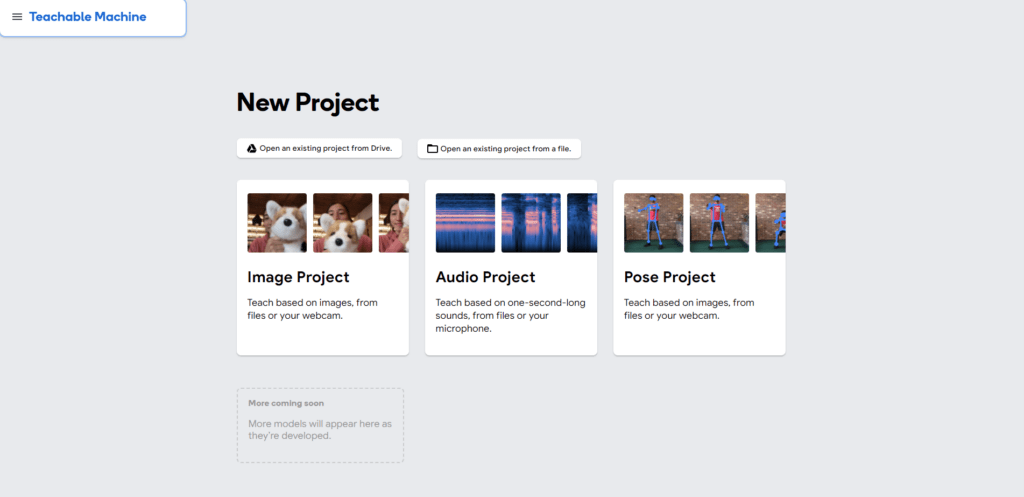Go to Teachable Machine home logo

(x=88, y=17)
